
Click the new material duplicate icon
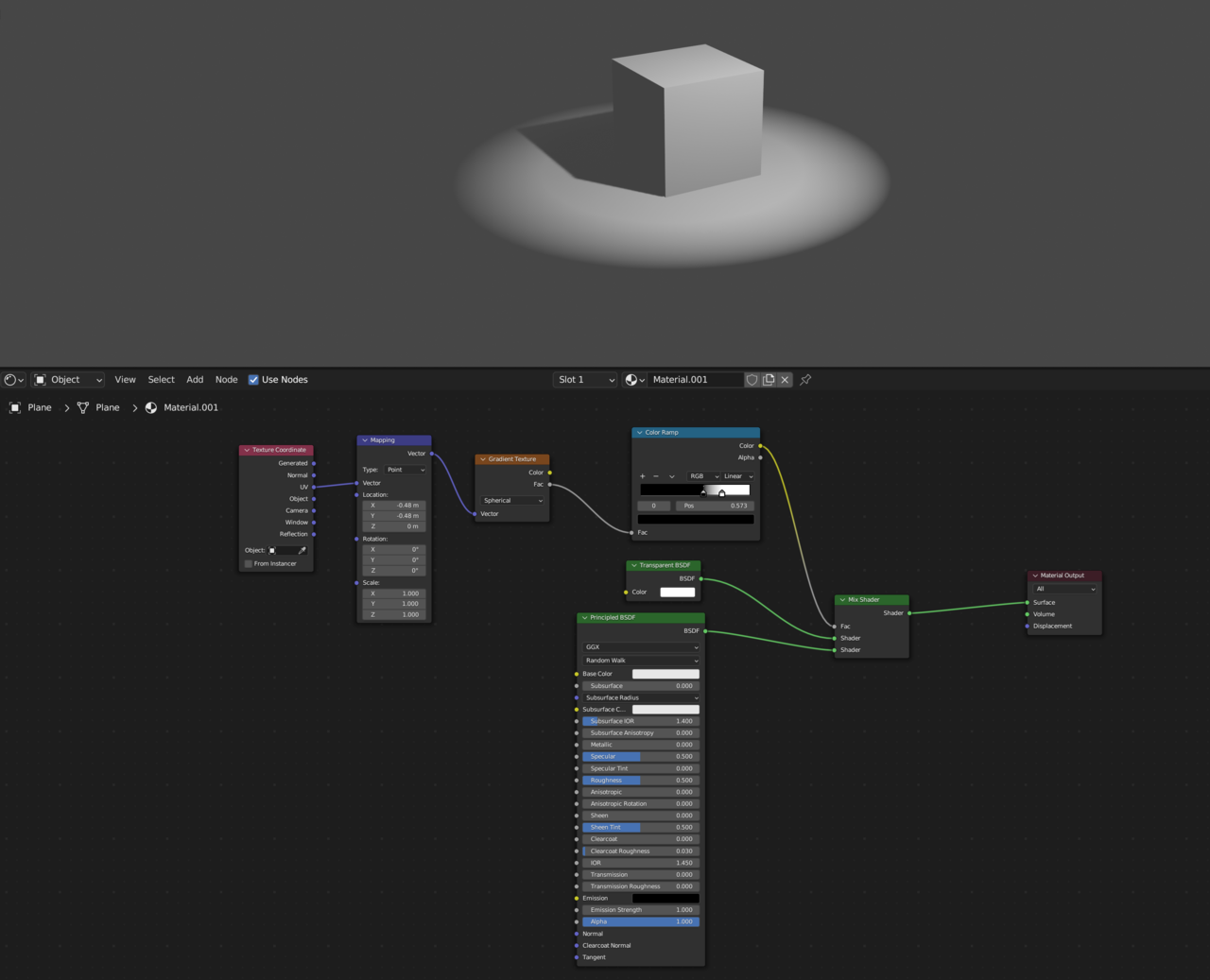(769, 380)
